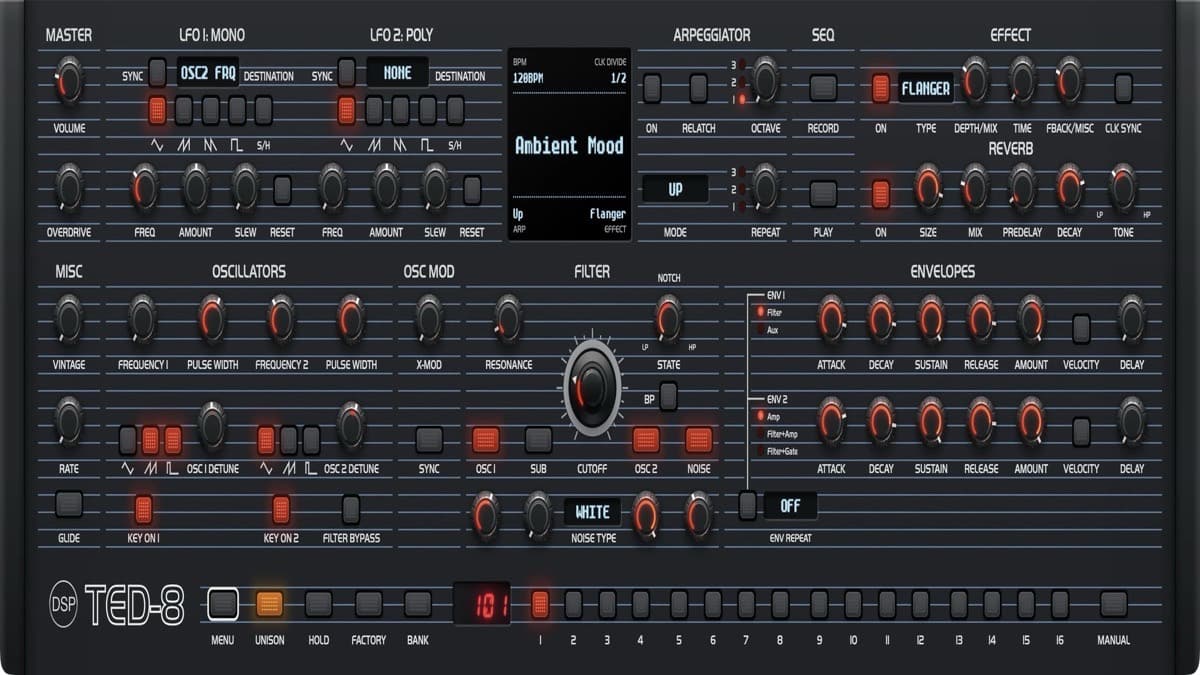Toggle the HOLD button
The height and width of the screenshot is (675, 1200).
pyautogui.click(x=319, y=604)
